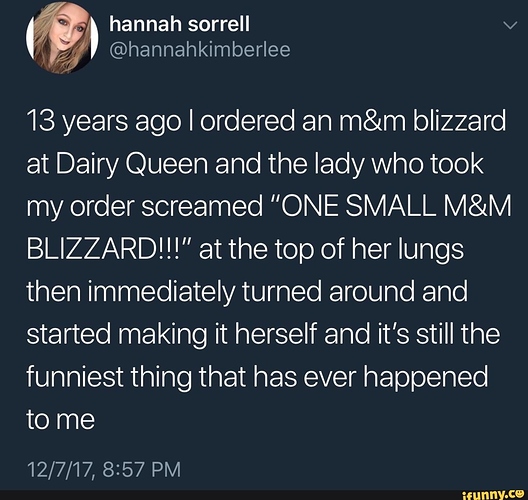Click the line "then immediately turned around"
The height and width of the screenshot is (500, 528).
point(221,292)
